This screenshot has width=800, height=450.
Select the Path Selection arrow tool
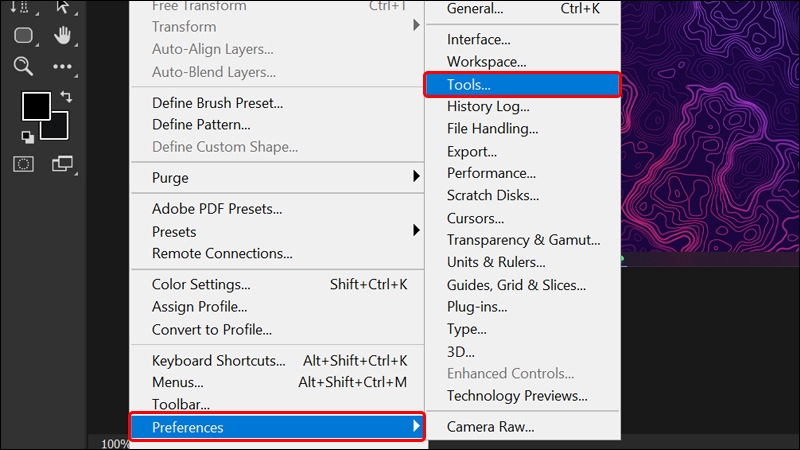pos(63,7)
